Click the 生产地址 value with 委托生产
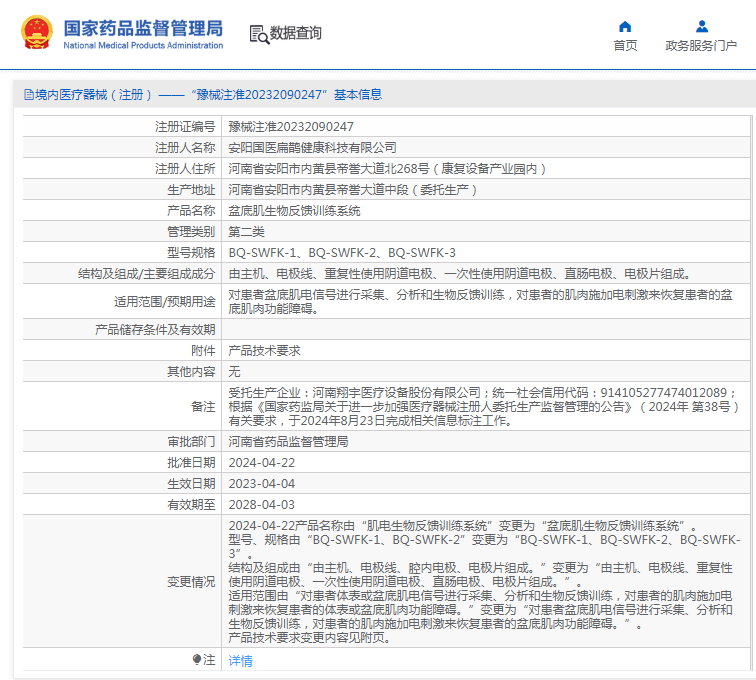This screenshot has width=756, height=680. pyautogui.click(x=352, y=190)
